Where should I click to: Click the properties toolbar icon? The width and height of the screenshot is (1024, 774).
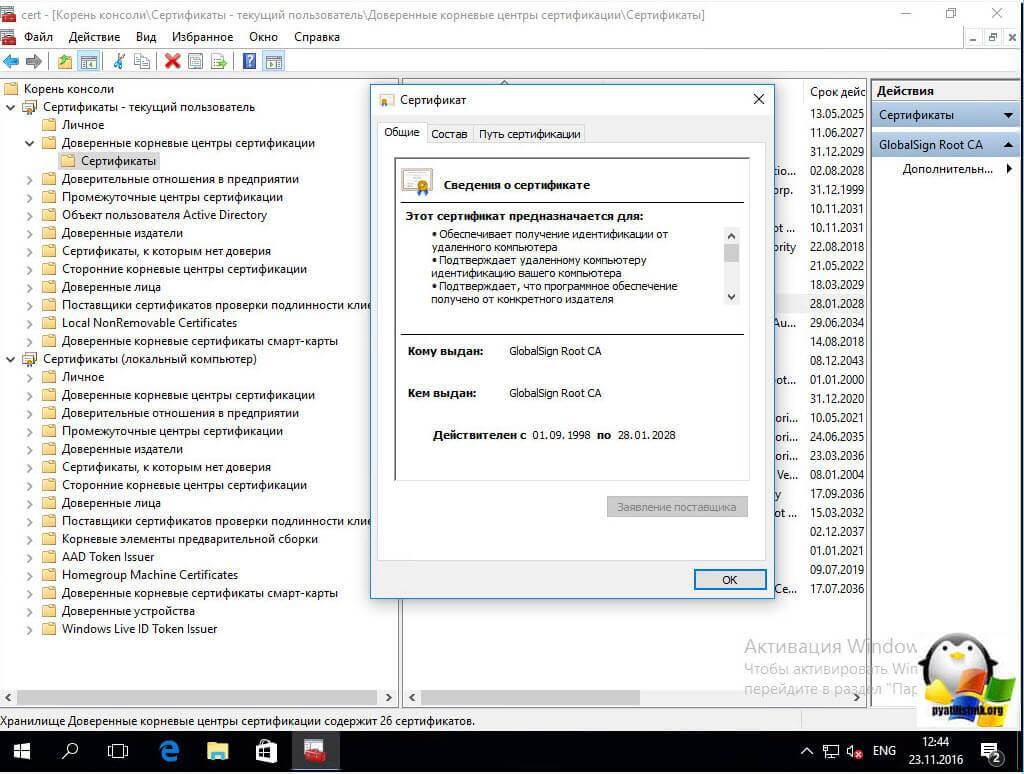click(x=196, y=61)
